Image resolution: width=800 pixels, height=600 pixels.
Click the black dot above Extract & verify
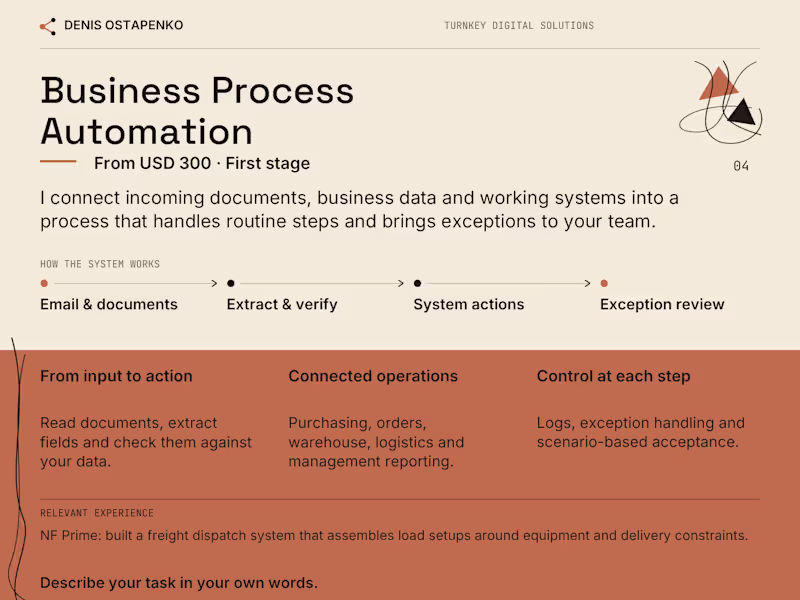point(231,283)
